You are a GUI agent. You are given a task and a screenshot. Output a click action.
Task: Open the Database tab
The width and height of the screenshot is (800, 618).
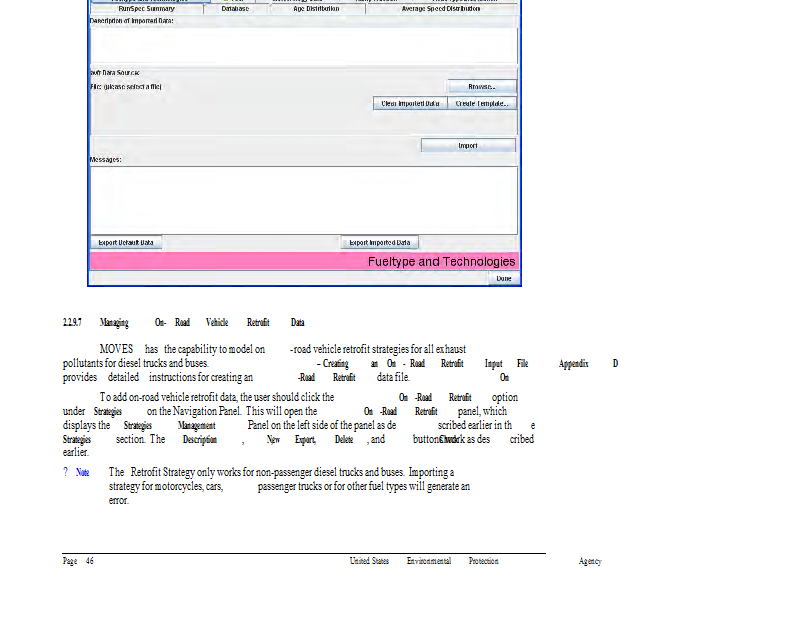235,9
